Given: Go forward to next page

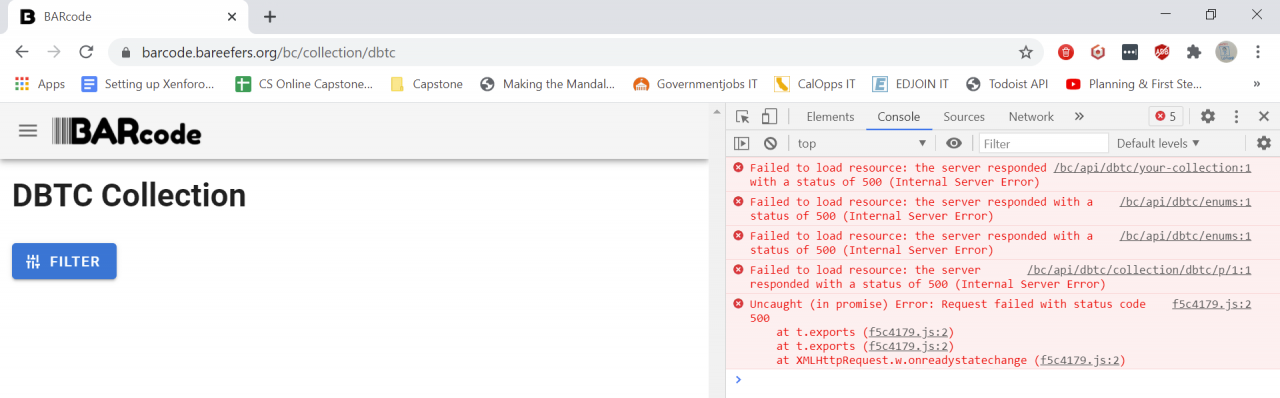Looking at the screenshot, I should (54, 52).
